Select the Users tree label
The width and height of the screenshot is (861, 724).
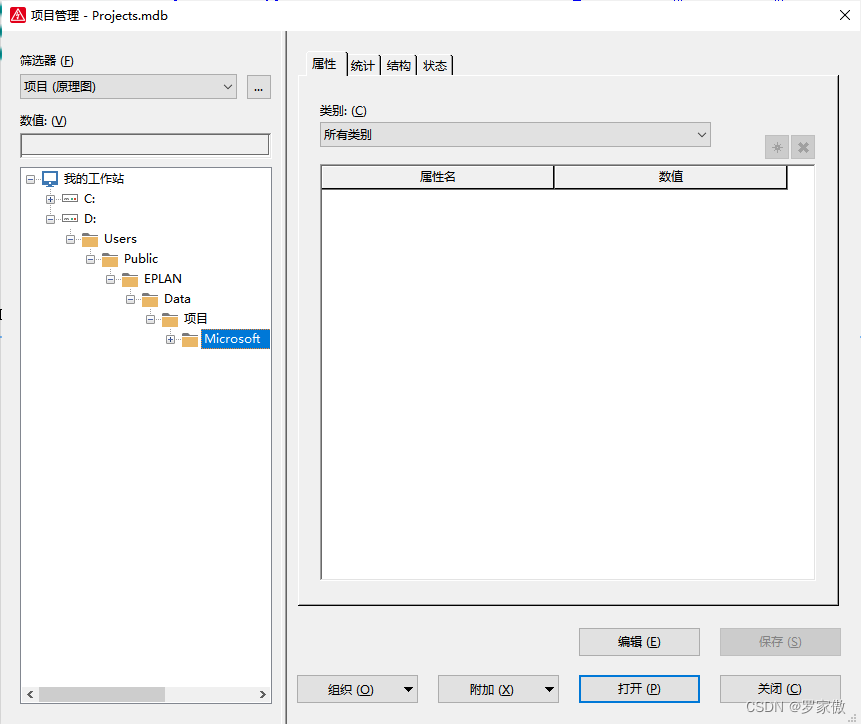[120, 239]
